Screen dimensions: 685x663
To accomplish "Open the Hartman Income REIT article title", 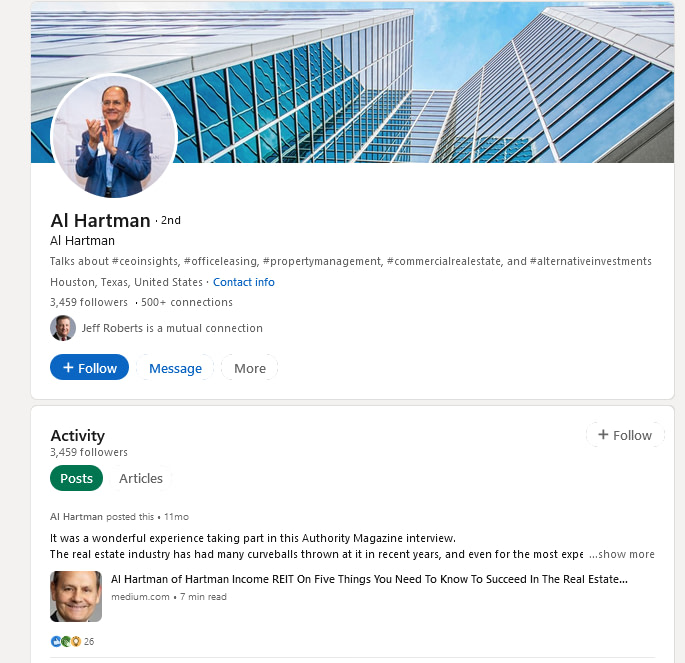I will coord(369,579).
